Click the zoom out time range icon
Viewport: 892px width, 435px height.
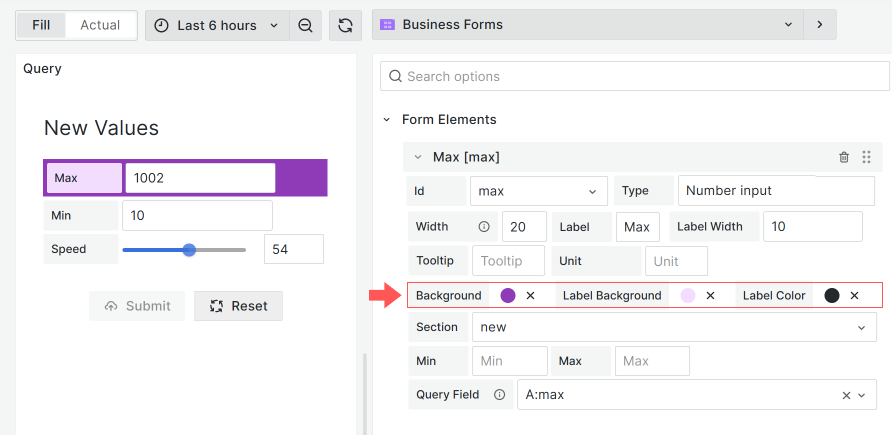(305, 25)
